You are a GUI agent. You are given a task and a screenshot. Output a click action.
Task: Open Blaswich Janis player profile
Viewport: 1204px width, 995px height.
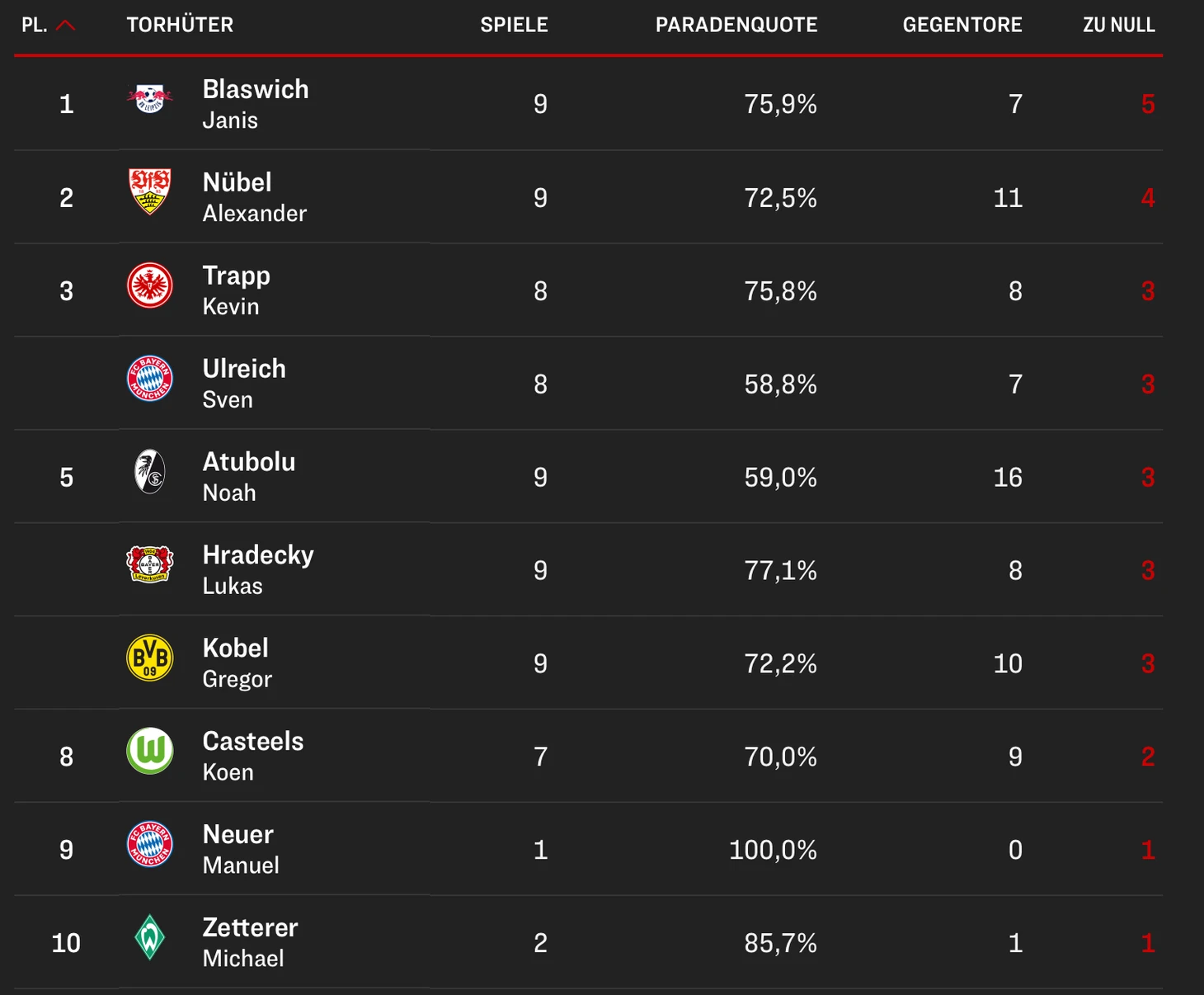click(255, 103)
